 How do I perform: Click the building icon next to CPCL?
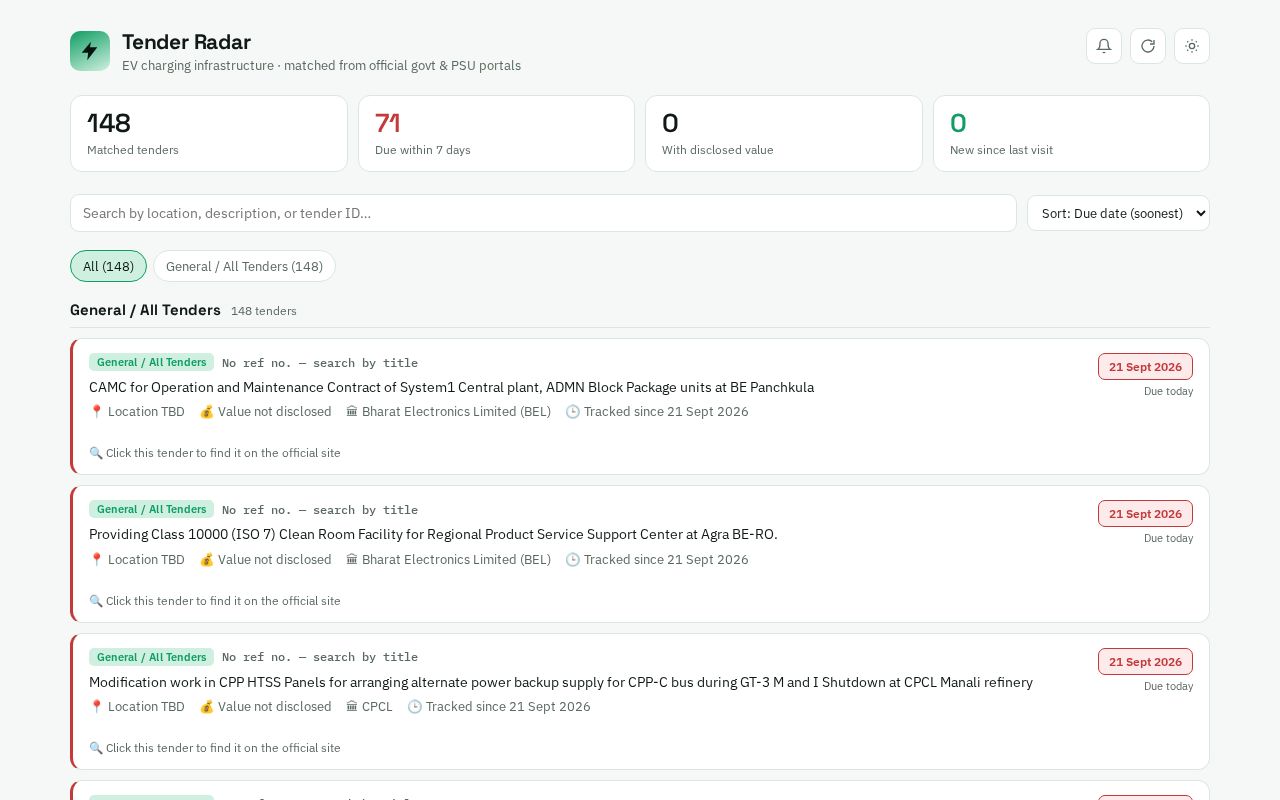click(352, 707)
